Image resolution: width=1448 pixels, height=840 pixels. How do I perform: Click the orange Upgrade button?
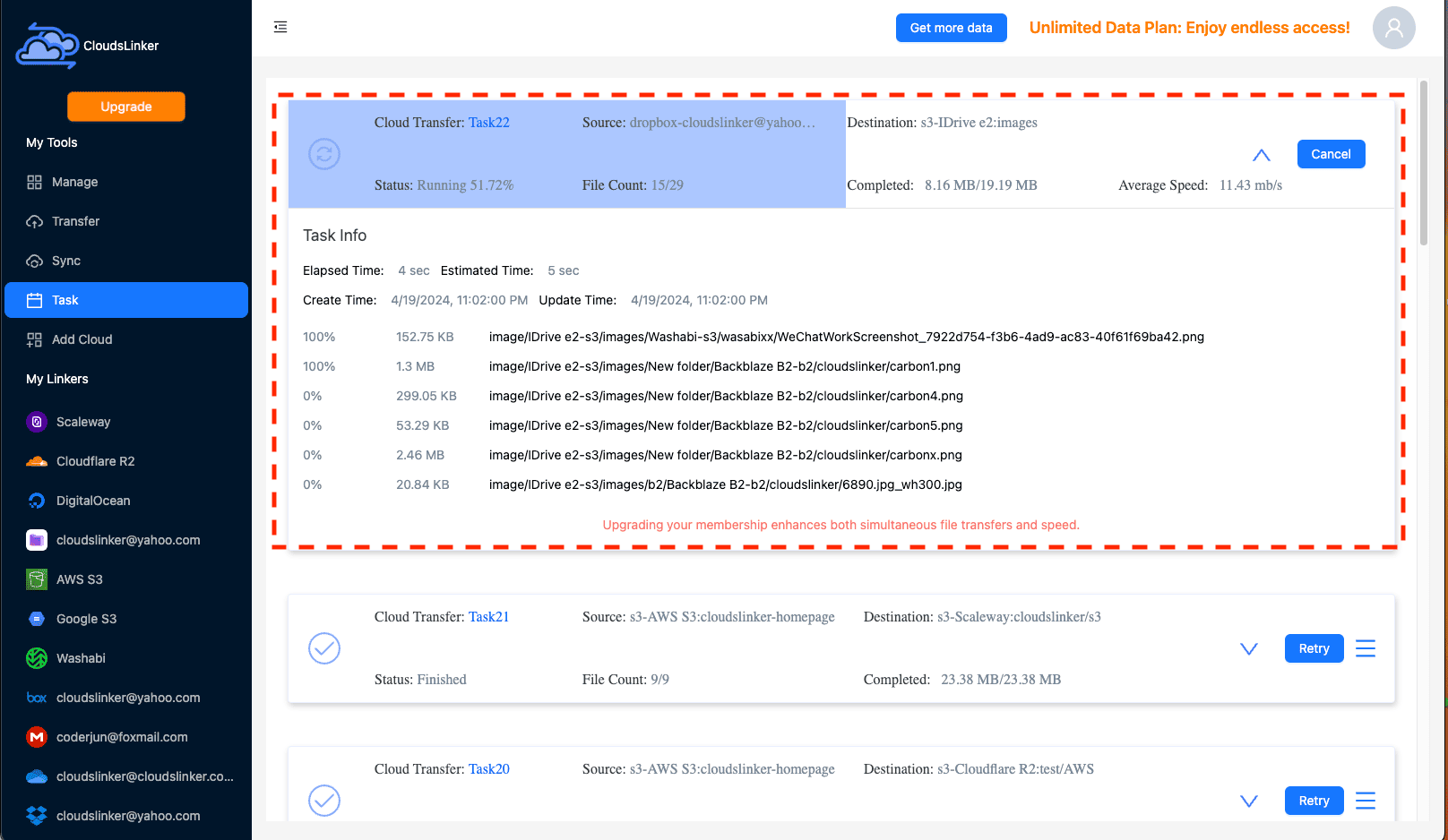point(126,107)
